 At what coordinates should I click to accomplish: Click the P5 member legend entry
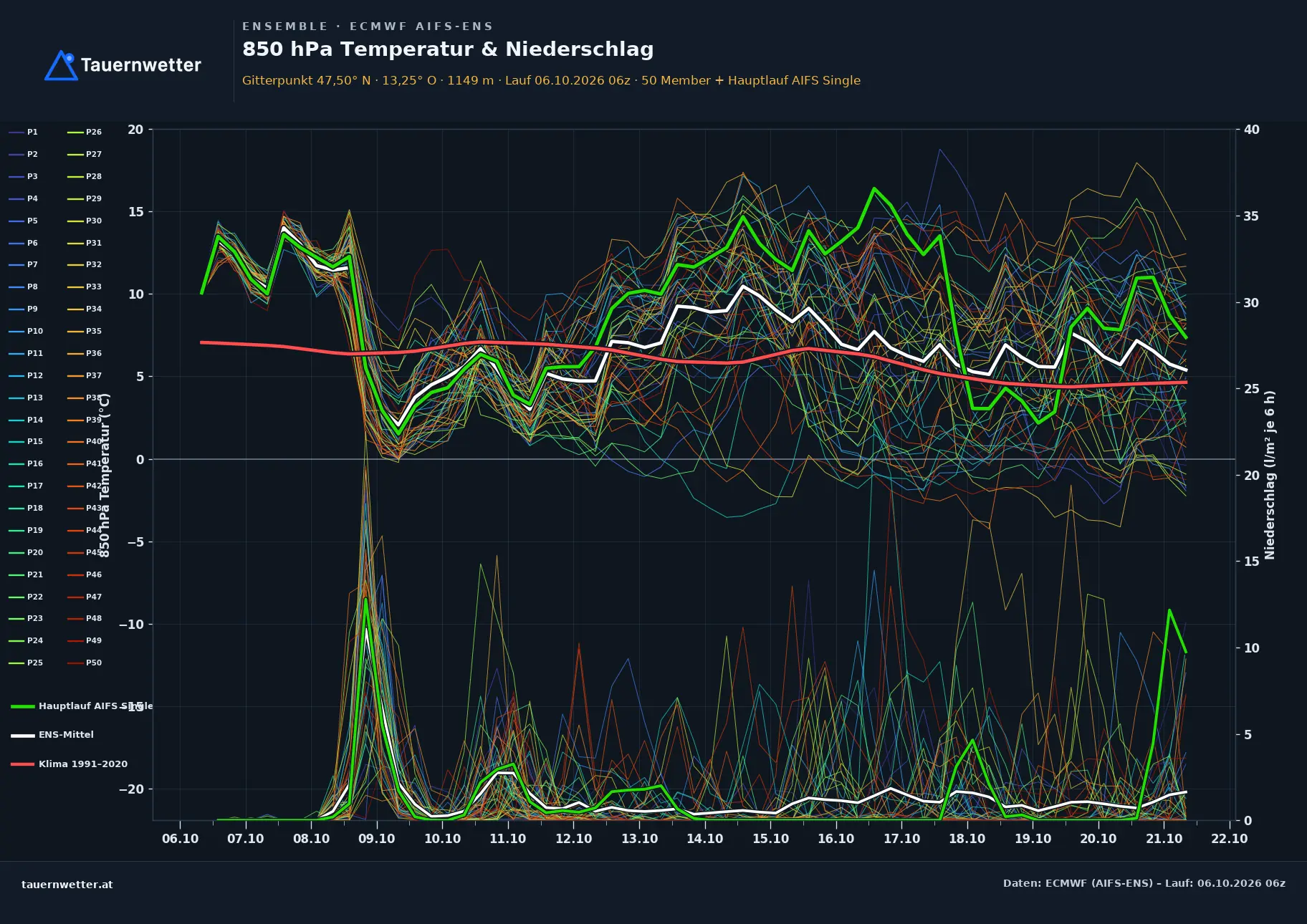click(23, 221)
